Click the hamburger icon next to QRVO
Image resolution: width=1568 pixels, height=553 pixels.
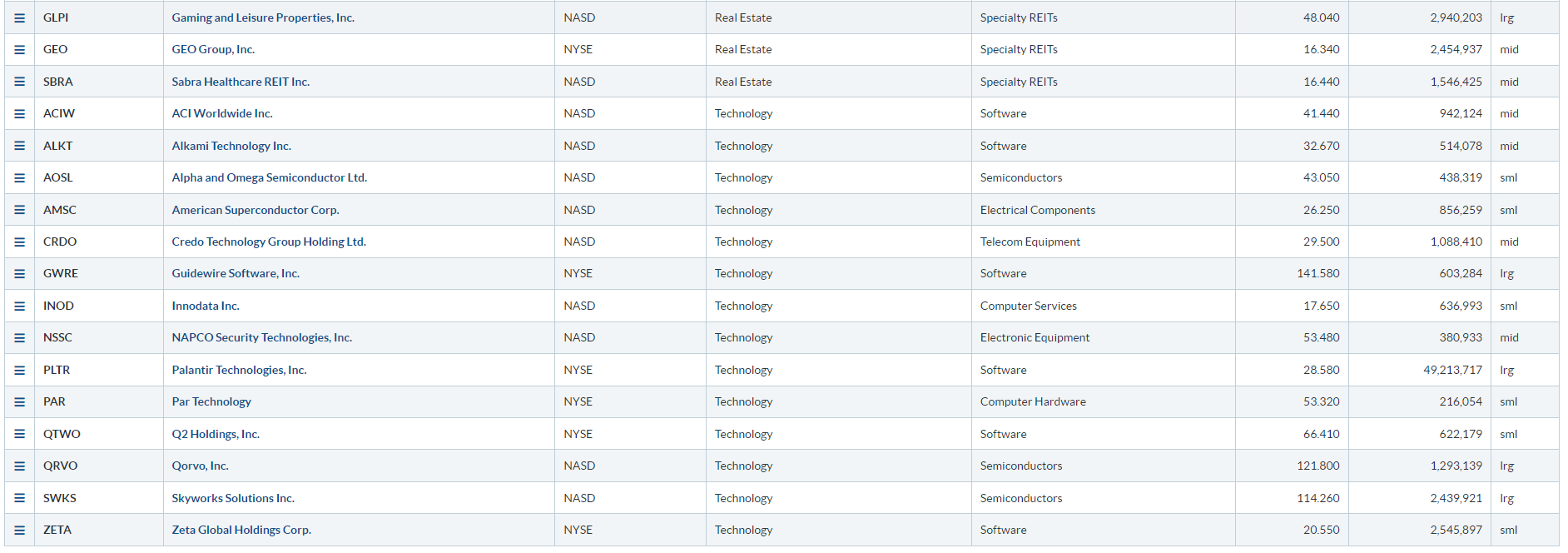(19, 466)
